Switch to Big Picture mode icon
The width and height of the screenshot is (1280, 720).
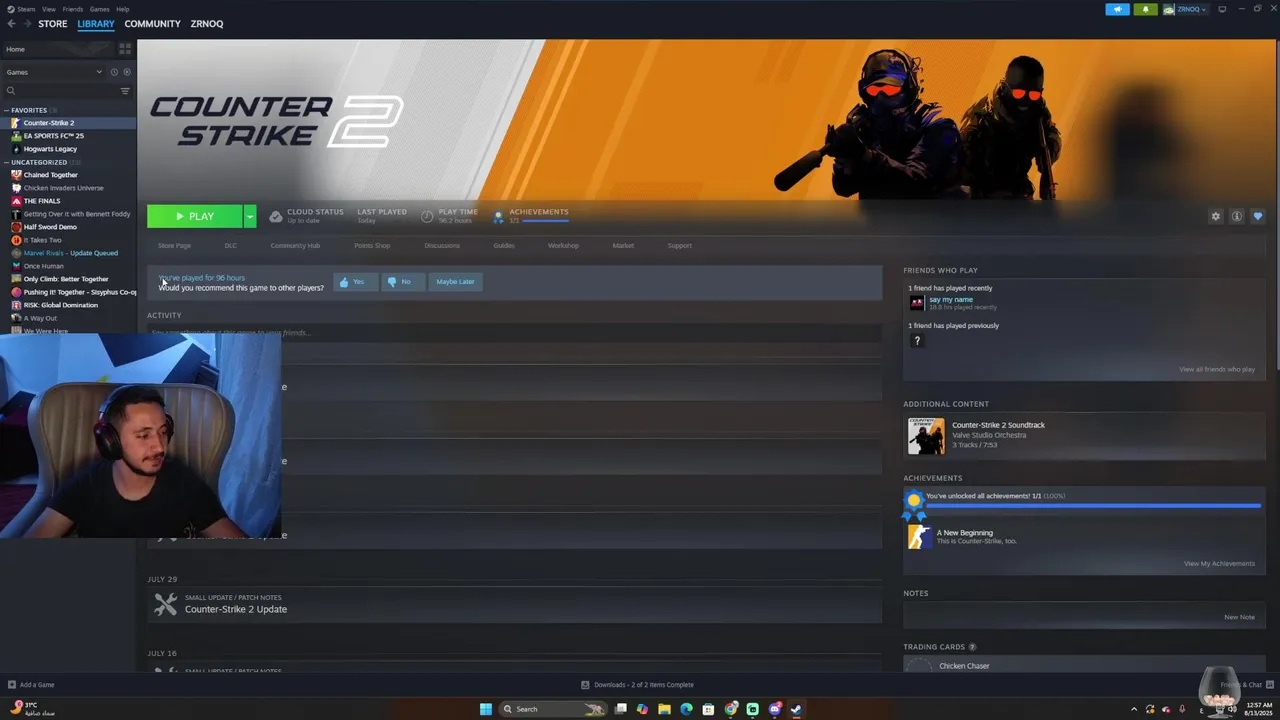point(1222,9)
